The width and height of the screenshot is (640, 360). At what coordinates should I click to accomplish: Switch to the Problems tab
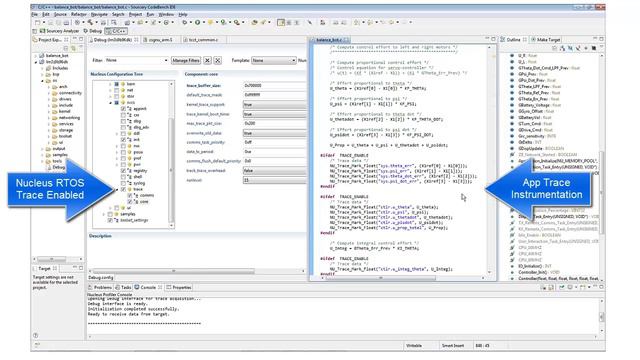pos(100,288)
